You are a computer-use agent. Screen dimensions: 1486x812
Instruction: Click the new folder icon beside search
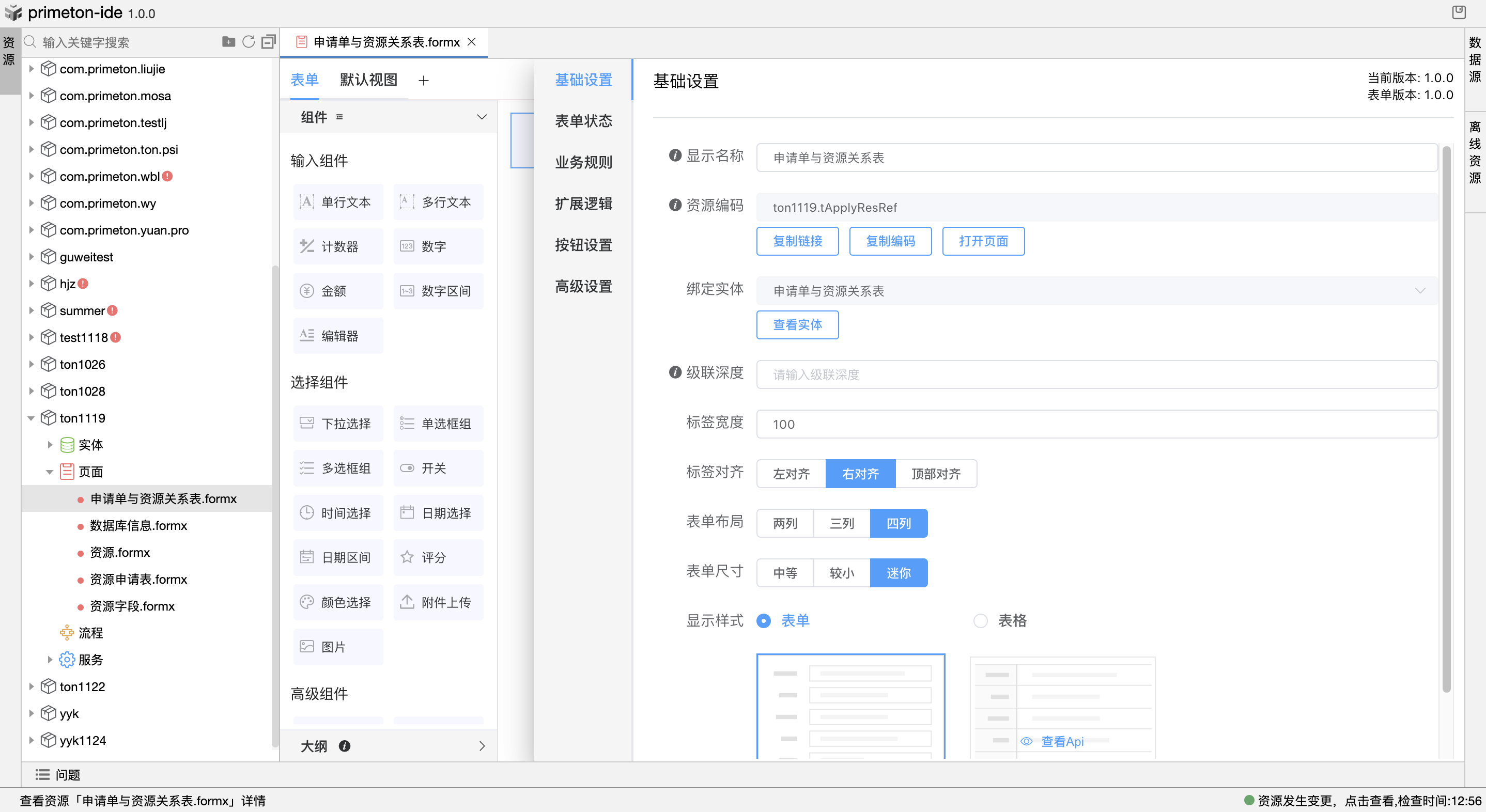pos(228,41)
